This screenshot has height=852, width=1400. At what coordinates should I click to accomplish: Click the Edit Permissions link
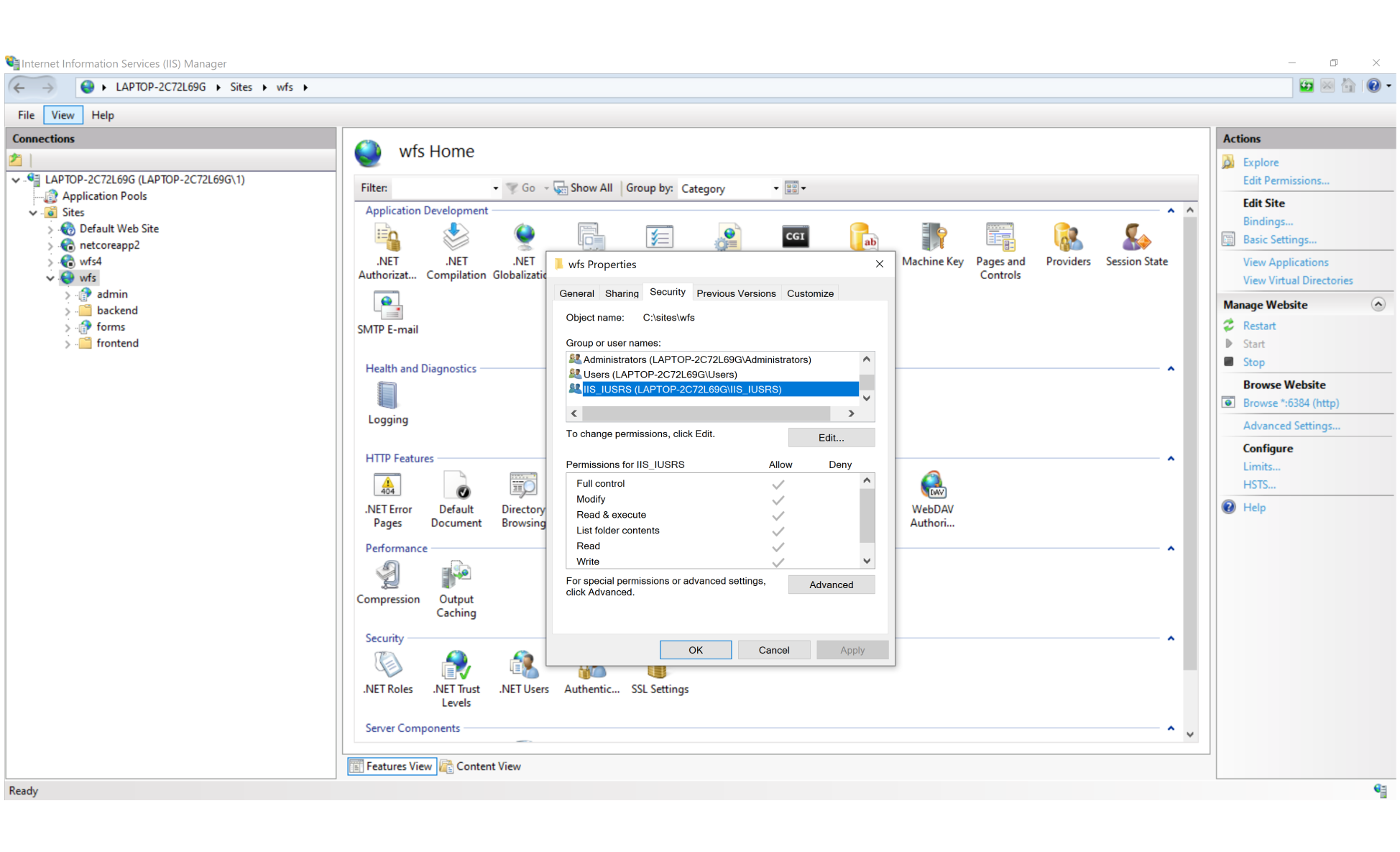coord(1286,181)
